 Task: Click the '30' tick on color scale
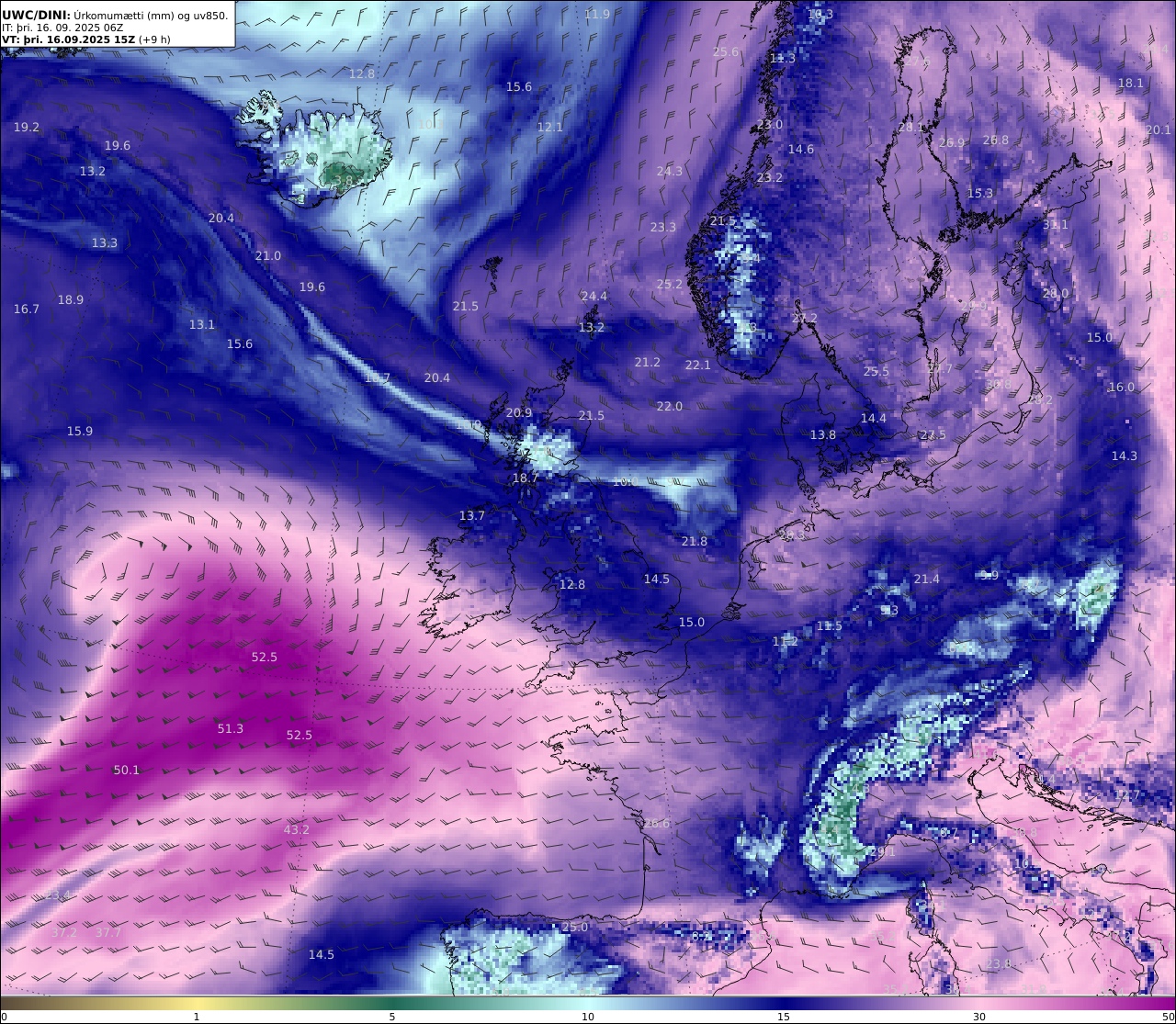pyautogui.click(x=979, y=1017)
